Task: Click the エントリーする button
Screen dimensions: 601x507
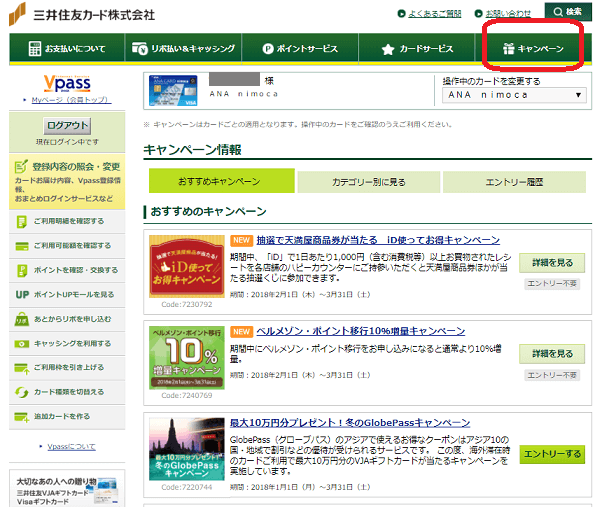Action: point(552,454)
